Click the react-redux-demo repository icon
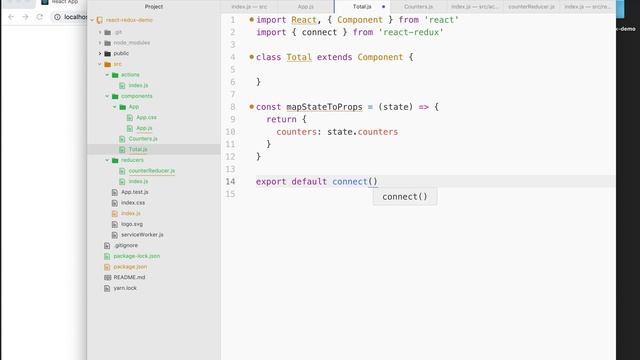This screenshot has height=360, width=640. pyautogui.click(x=100, y=20)
